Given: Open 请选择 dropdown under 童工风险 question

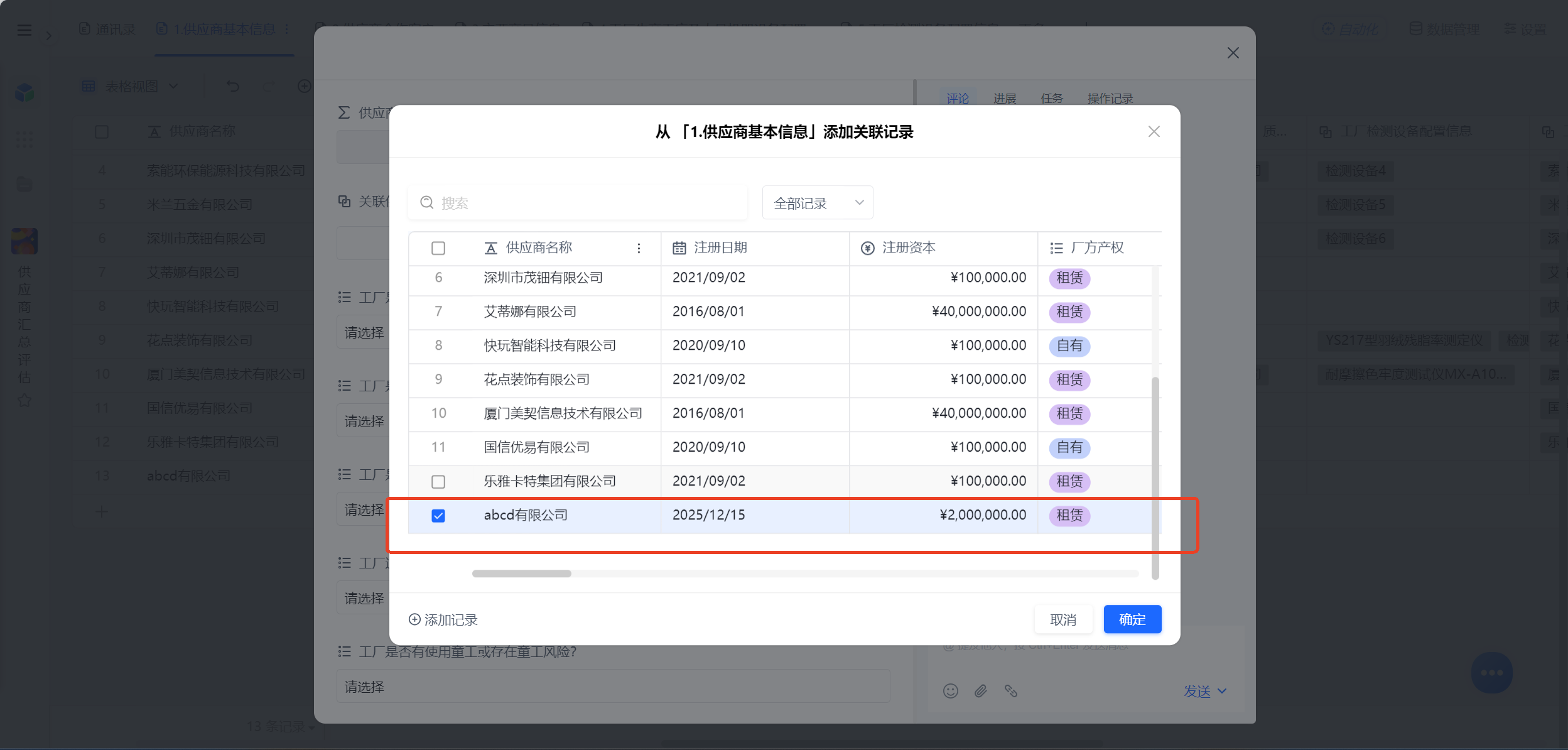Looking at the screenshot, I should click(x=613, y=687).
